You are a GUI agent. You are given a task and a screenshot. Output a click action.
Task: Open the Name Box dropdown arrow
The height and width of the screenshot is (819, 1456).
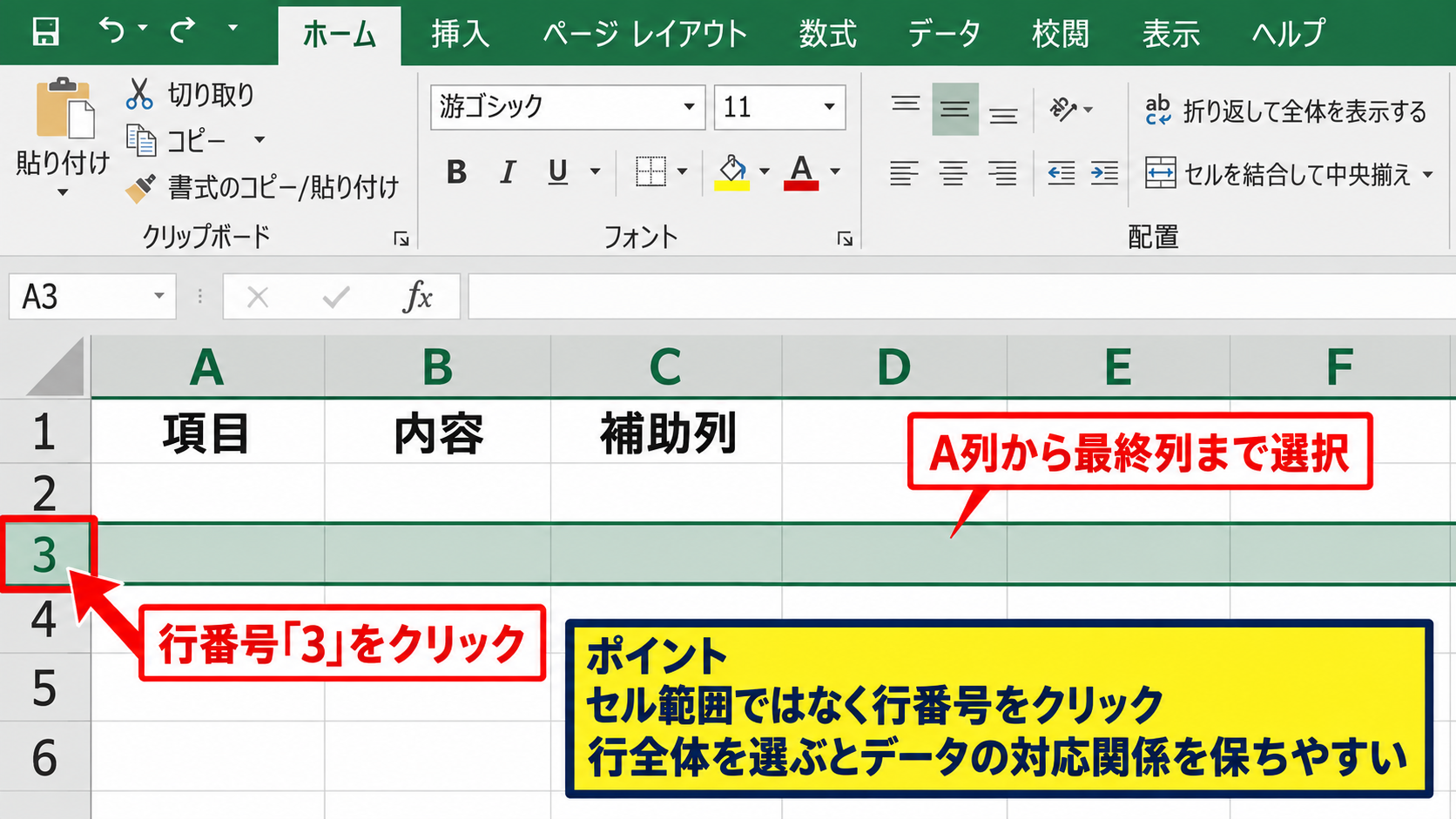(158, 296)
